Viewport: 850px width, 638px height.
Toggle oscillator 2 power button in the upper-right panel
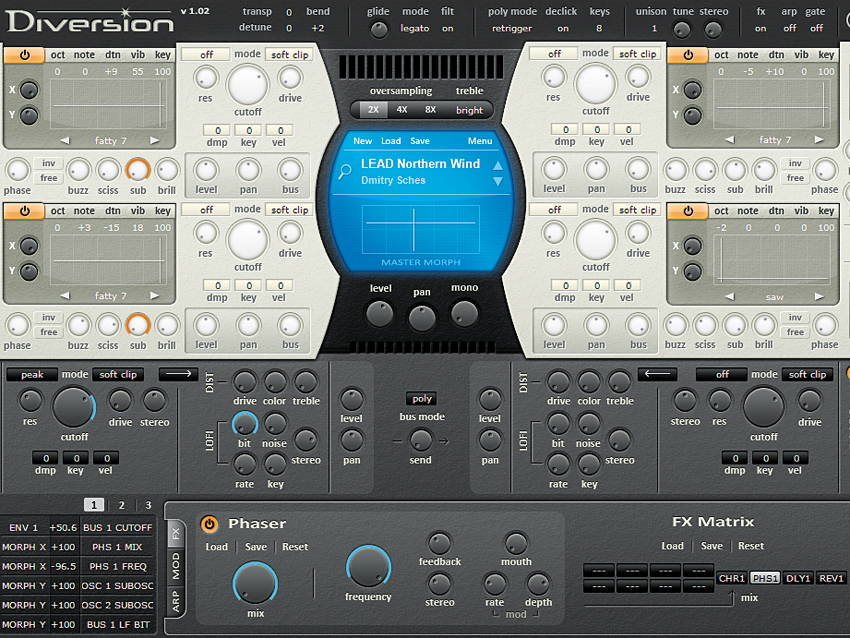tap(688, 55)
